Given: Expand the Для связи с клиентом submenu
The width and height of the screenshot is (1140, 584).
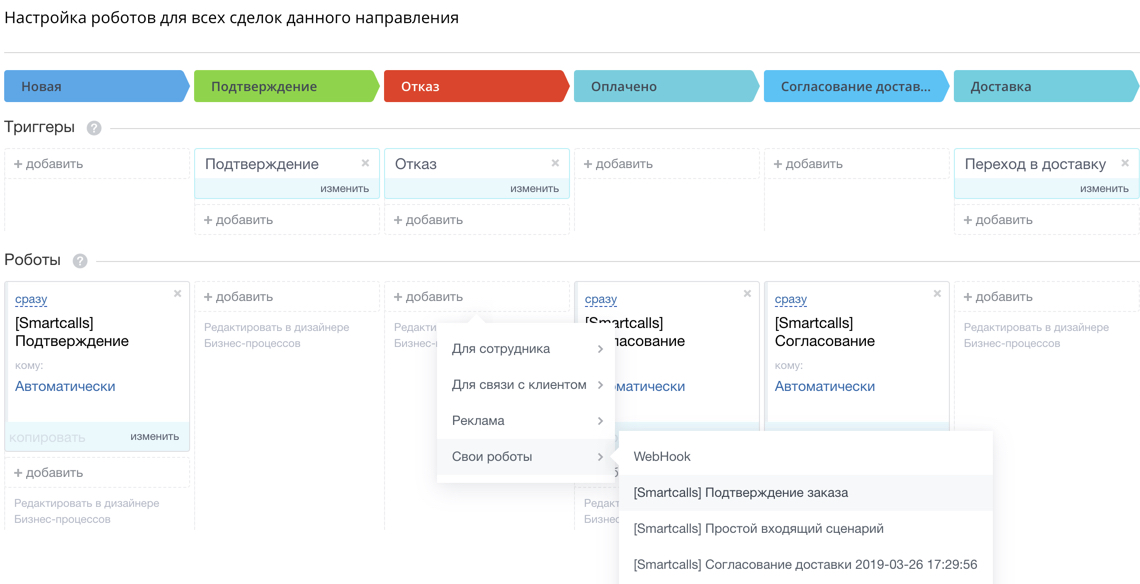Looking at the screenshot, I should 525,385.
